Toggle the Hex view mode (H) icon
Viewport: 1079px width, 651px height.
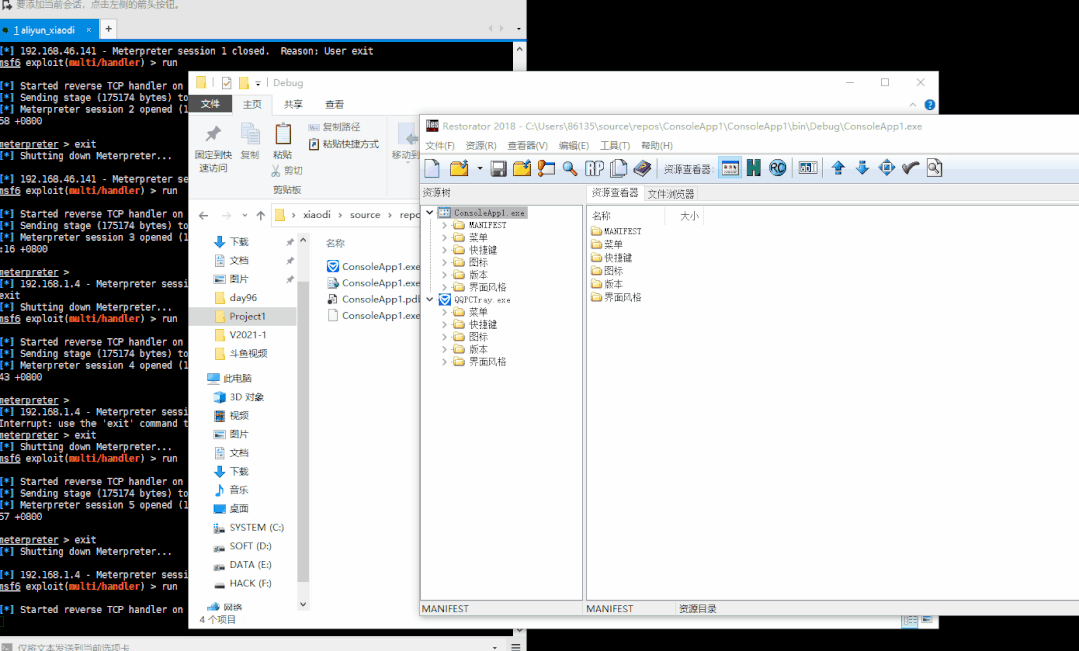coord(754,168)
